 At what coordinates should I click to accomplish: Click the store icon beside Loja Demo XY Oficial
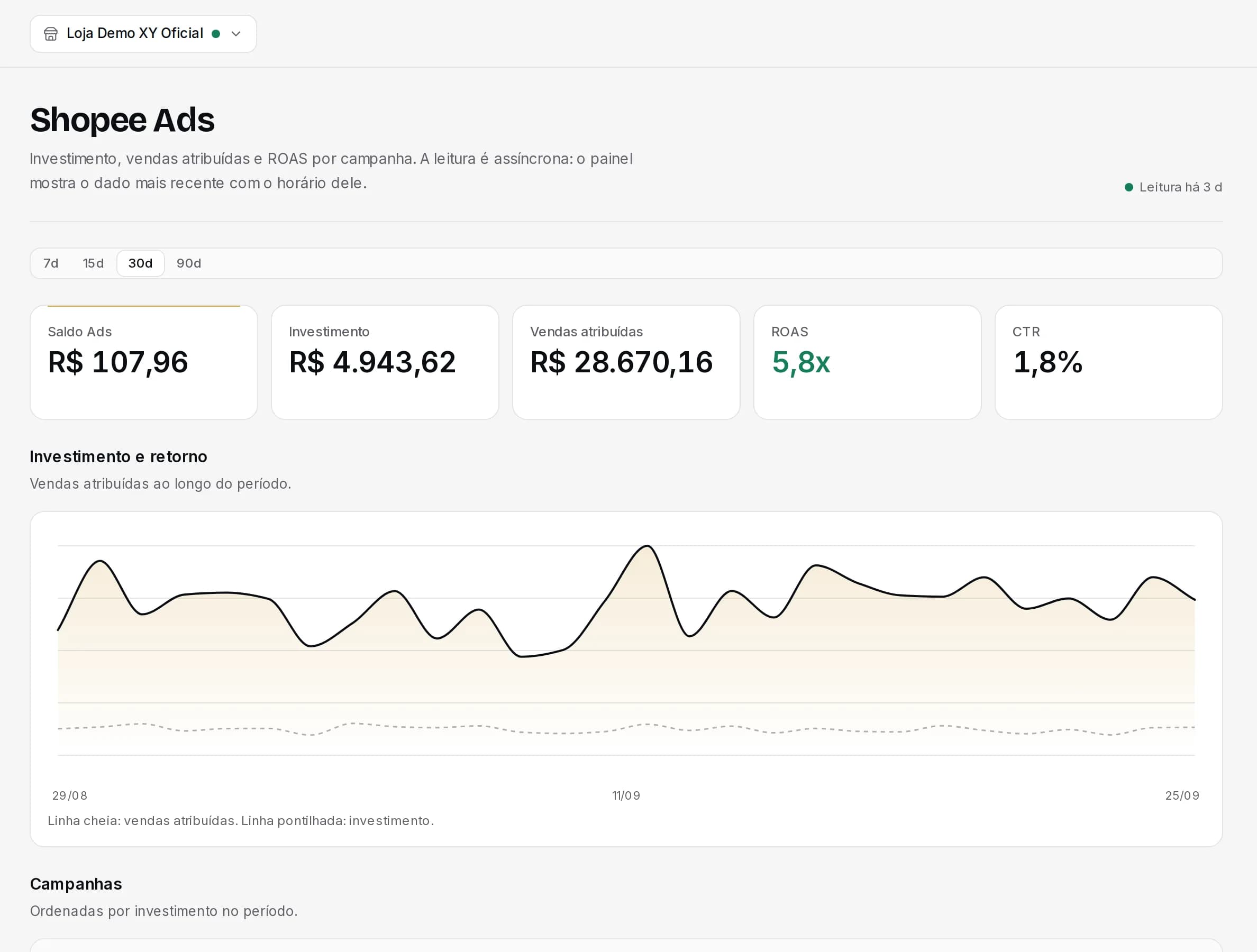pos(51,34)
